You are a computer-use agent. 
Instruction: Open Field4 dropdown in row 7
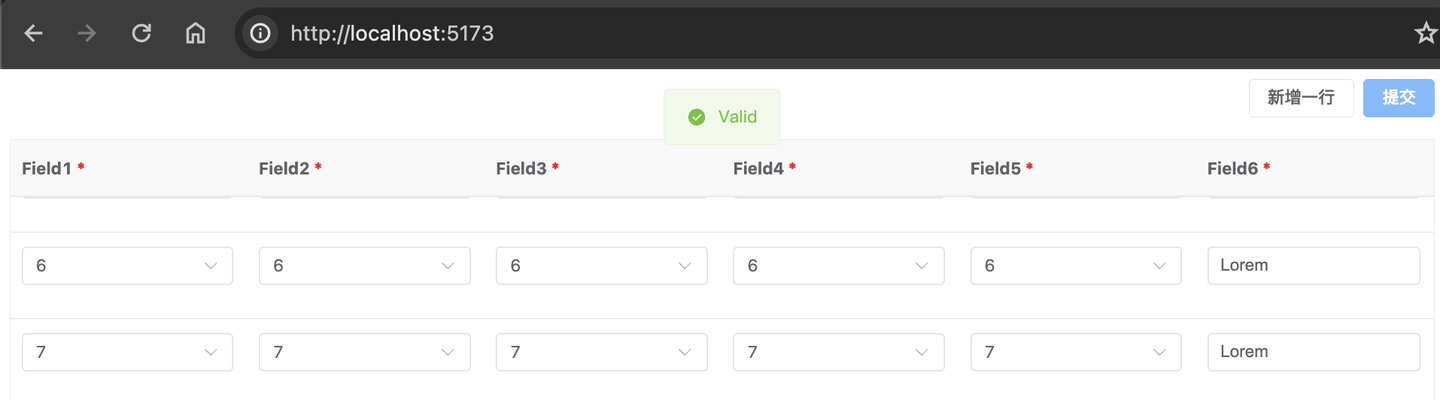tap(838, 352)
